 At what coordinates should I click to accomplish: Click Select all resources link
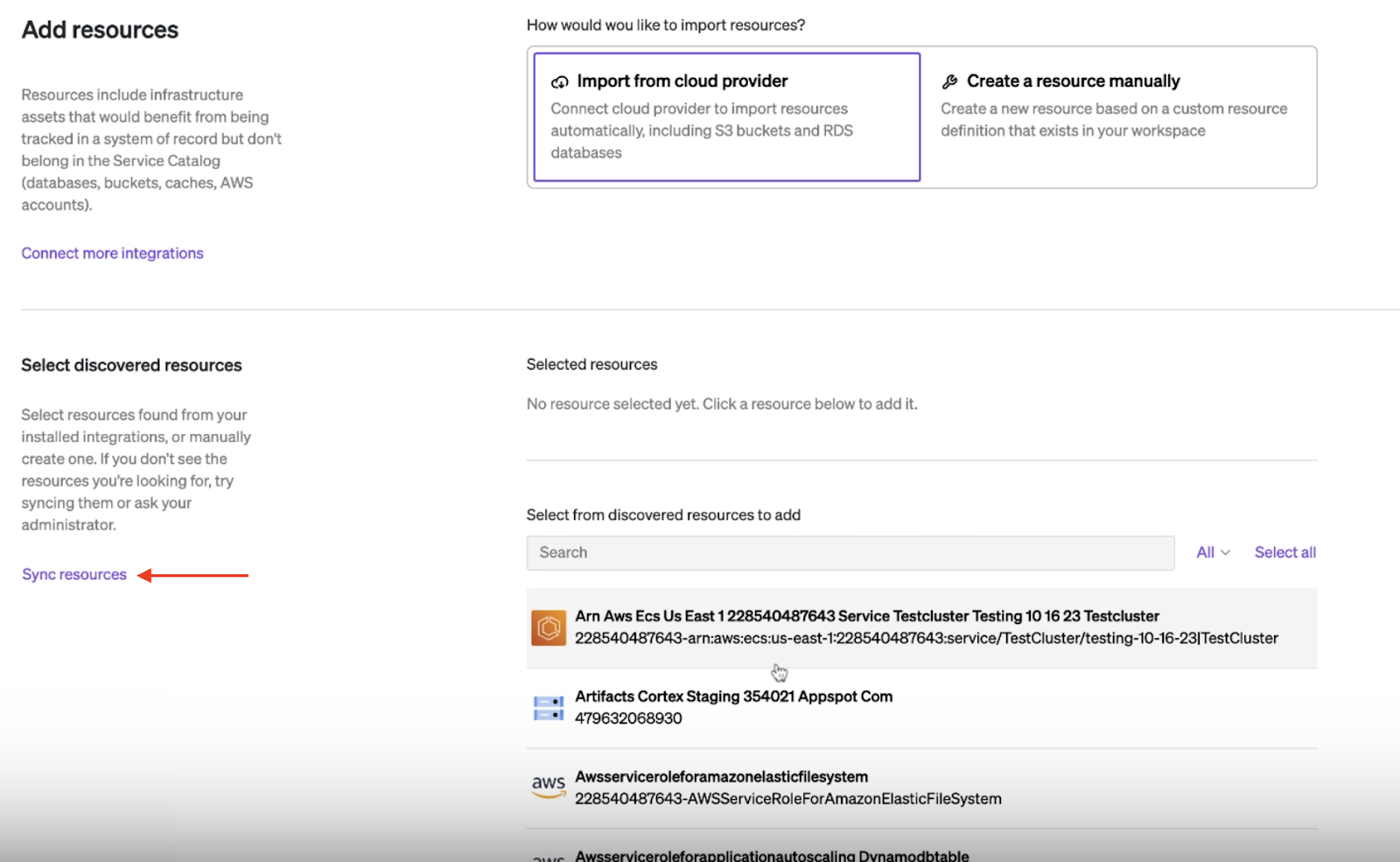tap(1284, 552)
